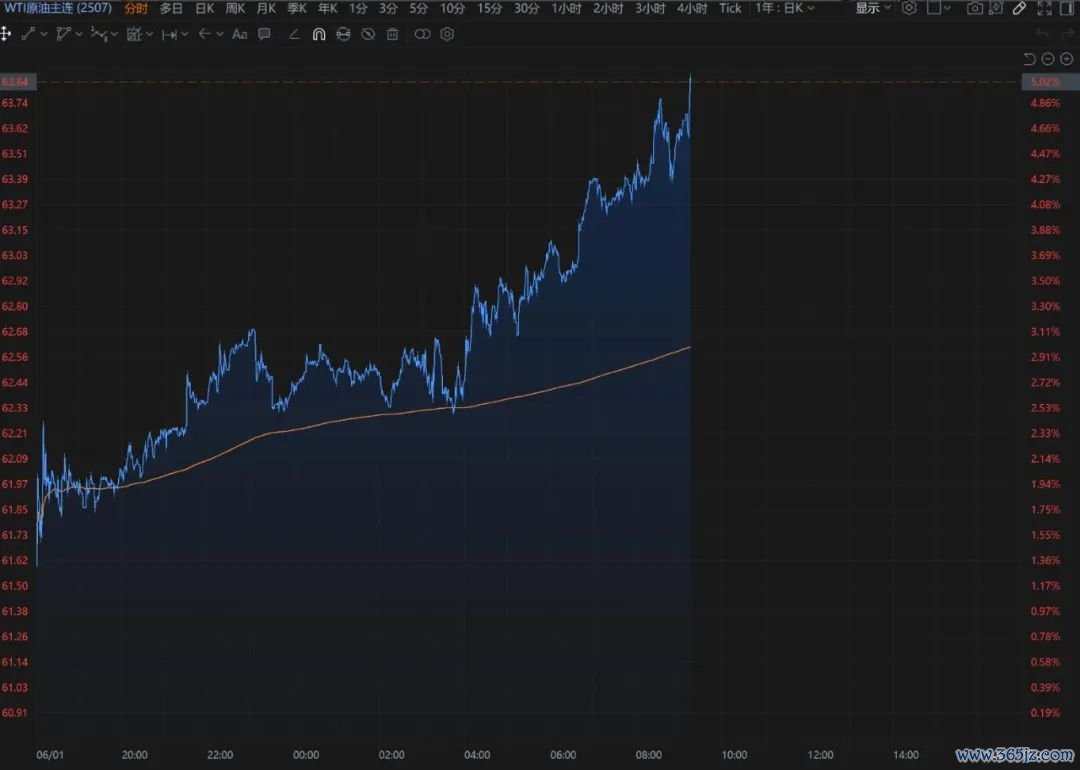Delete drawings with the trash icon

tap(392, 34)
